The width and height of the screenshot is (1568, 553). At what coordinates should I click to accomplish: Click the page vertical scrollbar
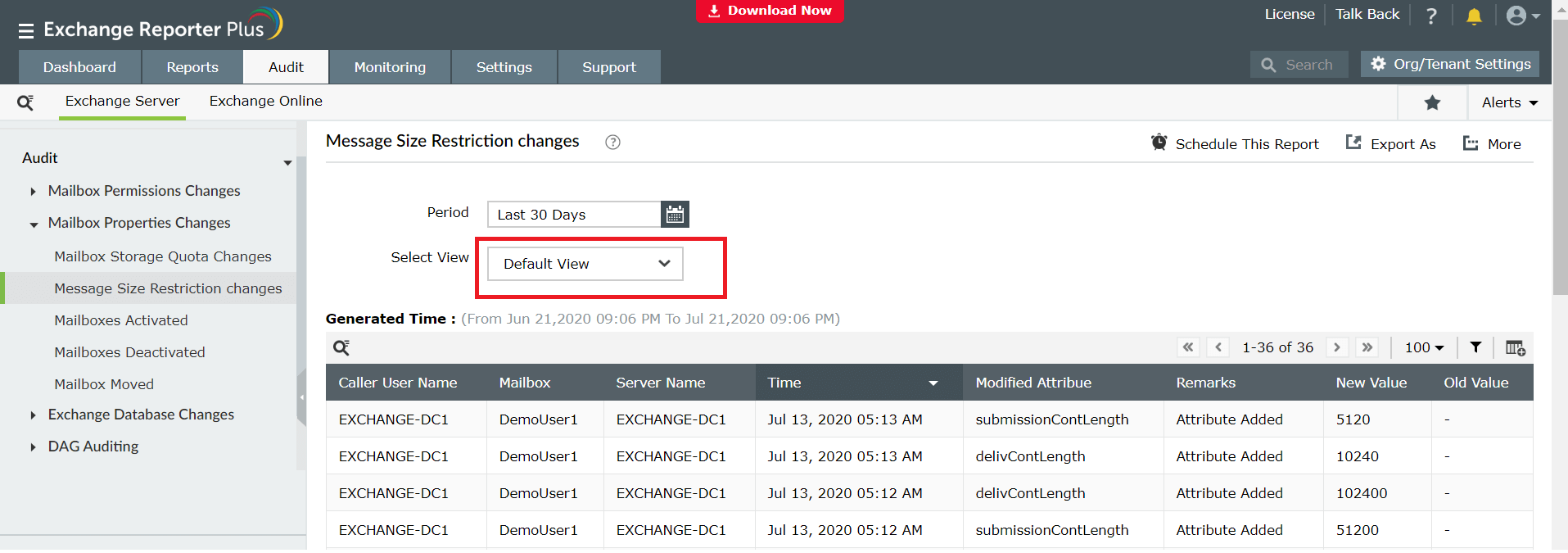pyautogui.click(x=1560, y=156)
